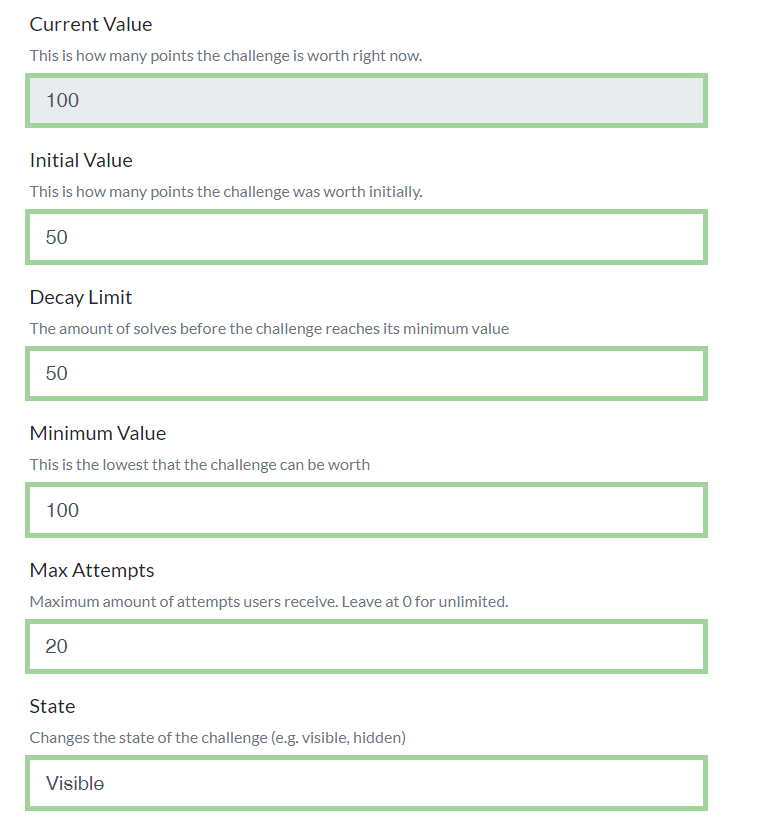This screenshot has height=823, width=761.
Task: Focus the Initial Value input box
Action: 366,237
